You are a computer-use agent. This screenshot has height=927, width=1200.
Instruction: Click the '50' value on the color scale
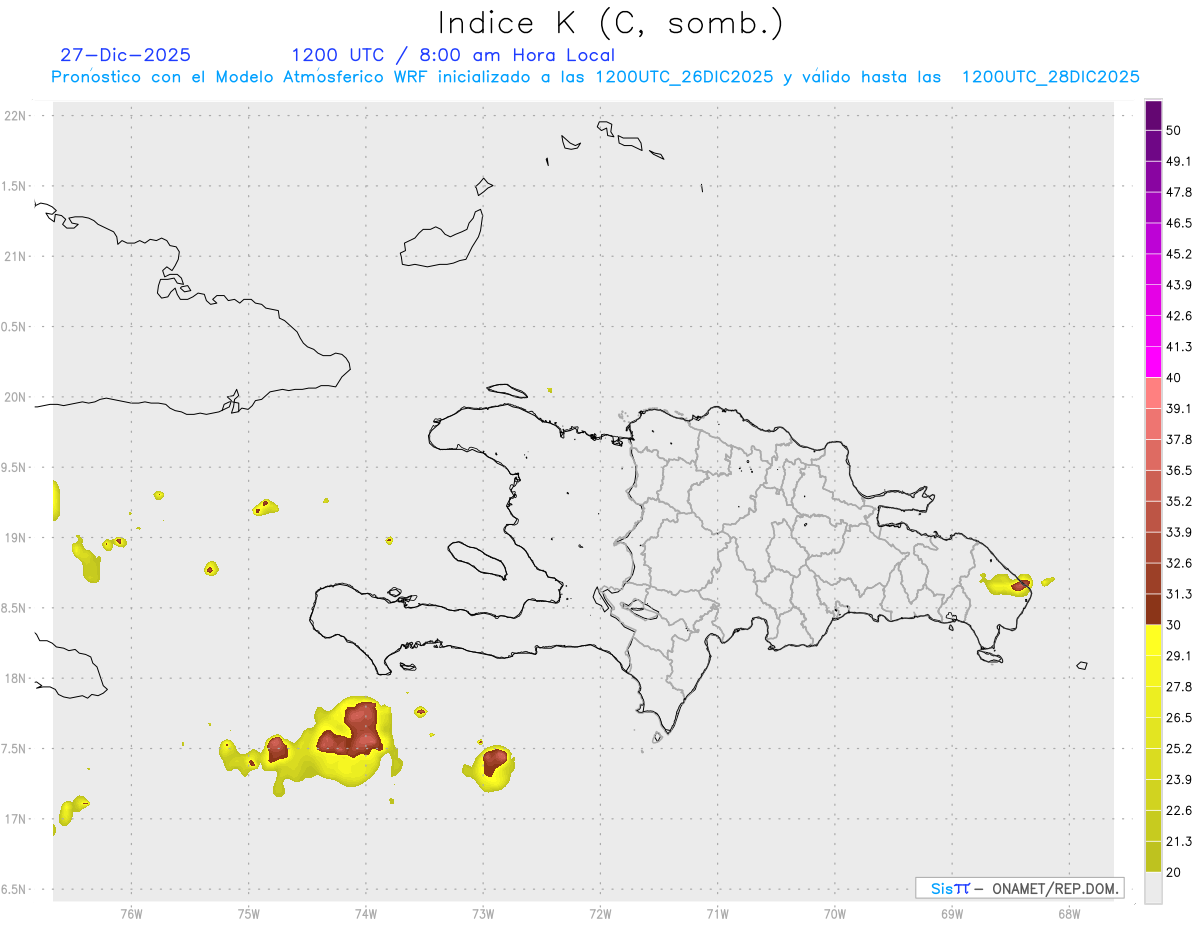[1174, 130]
